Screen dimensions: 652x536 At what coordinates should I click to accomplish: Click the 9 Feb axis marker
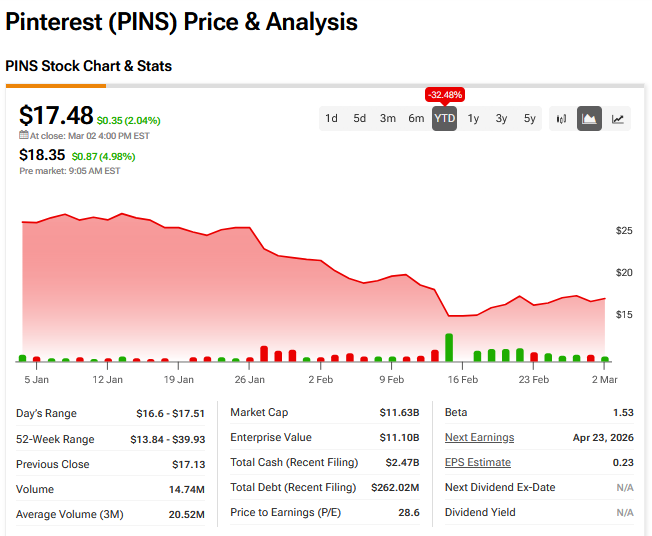coord(392,379)
